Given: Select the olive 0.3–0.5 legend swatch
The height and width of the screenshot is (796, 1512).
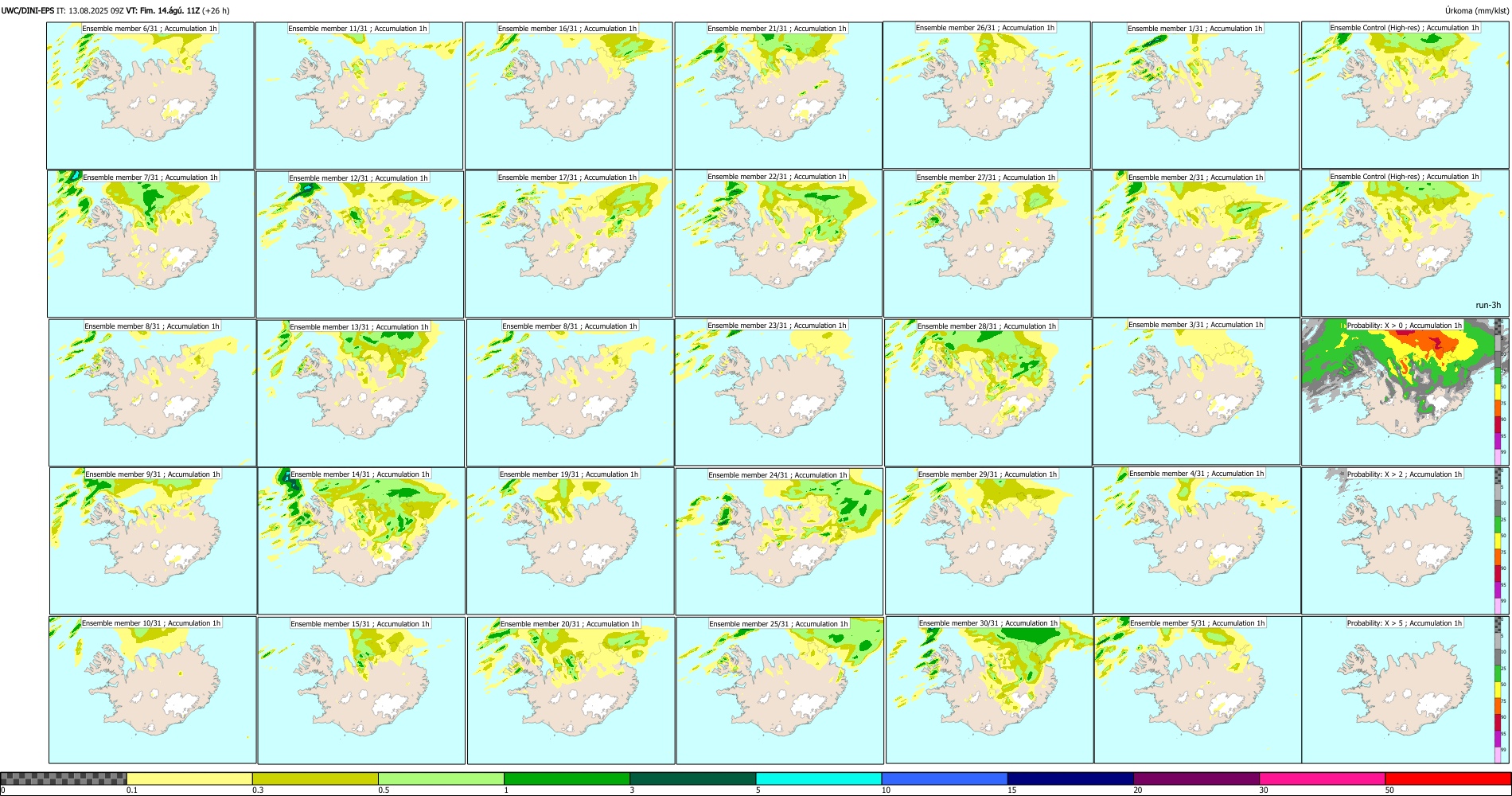Looking at the screenshot, I should (x=315, y=778).
